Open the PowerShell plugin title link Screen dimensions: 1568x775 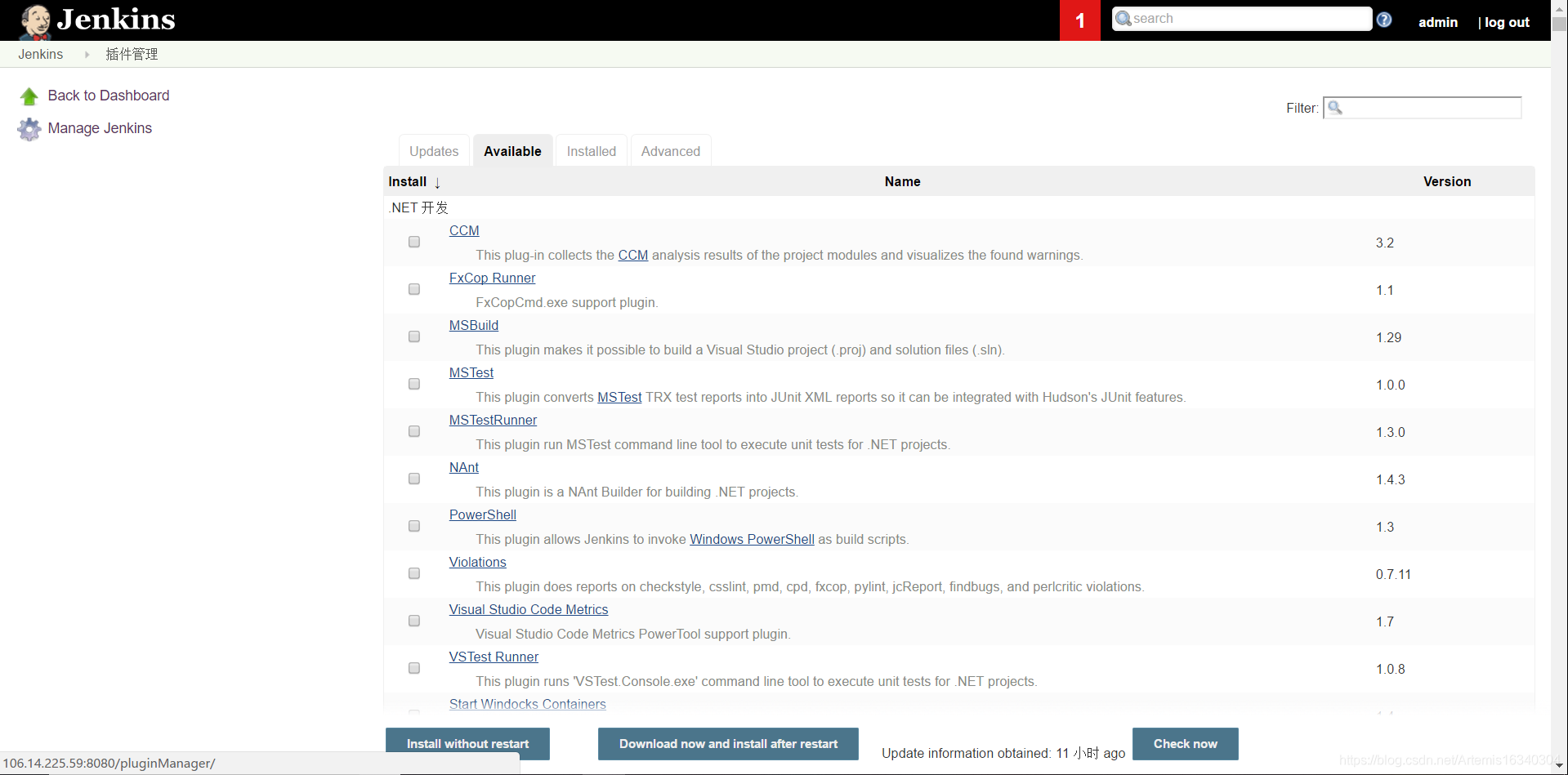click(483, 515)
